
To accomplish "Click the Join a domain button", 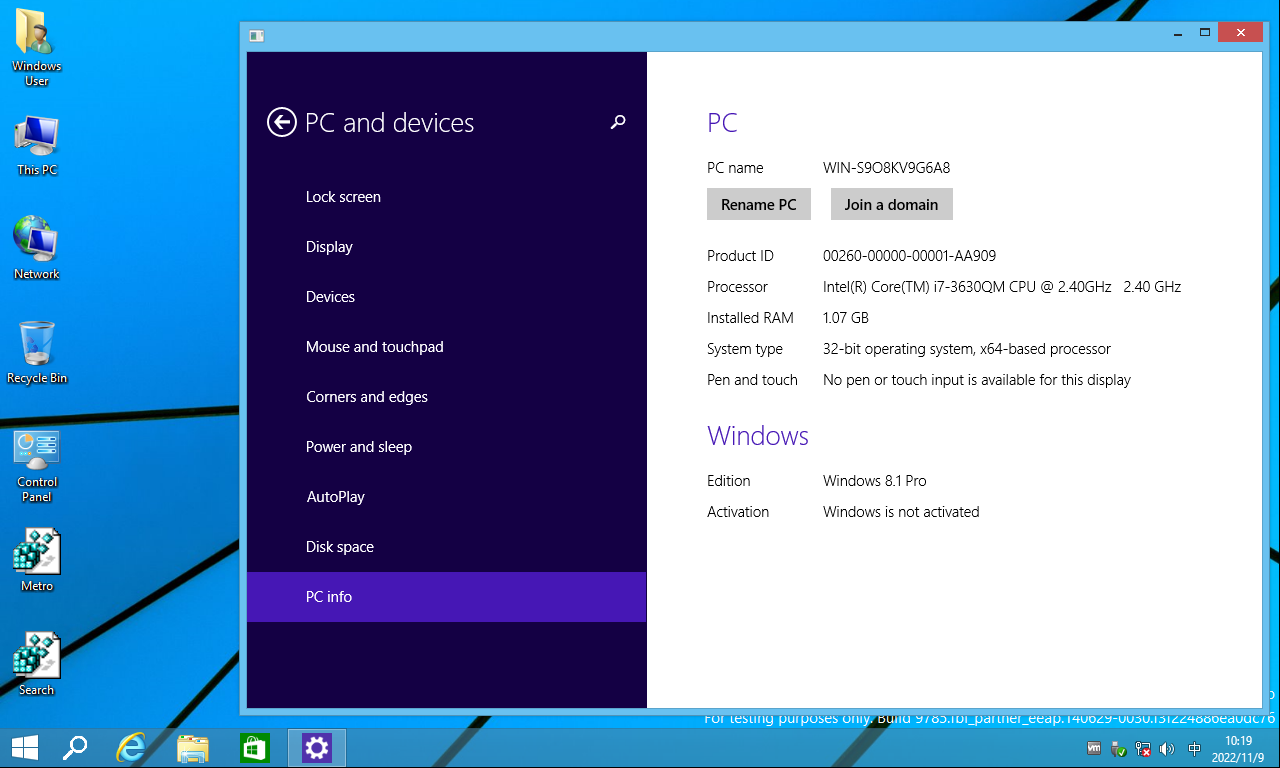I will 892,204.
